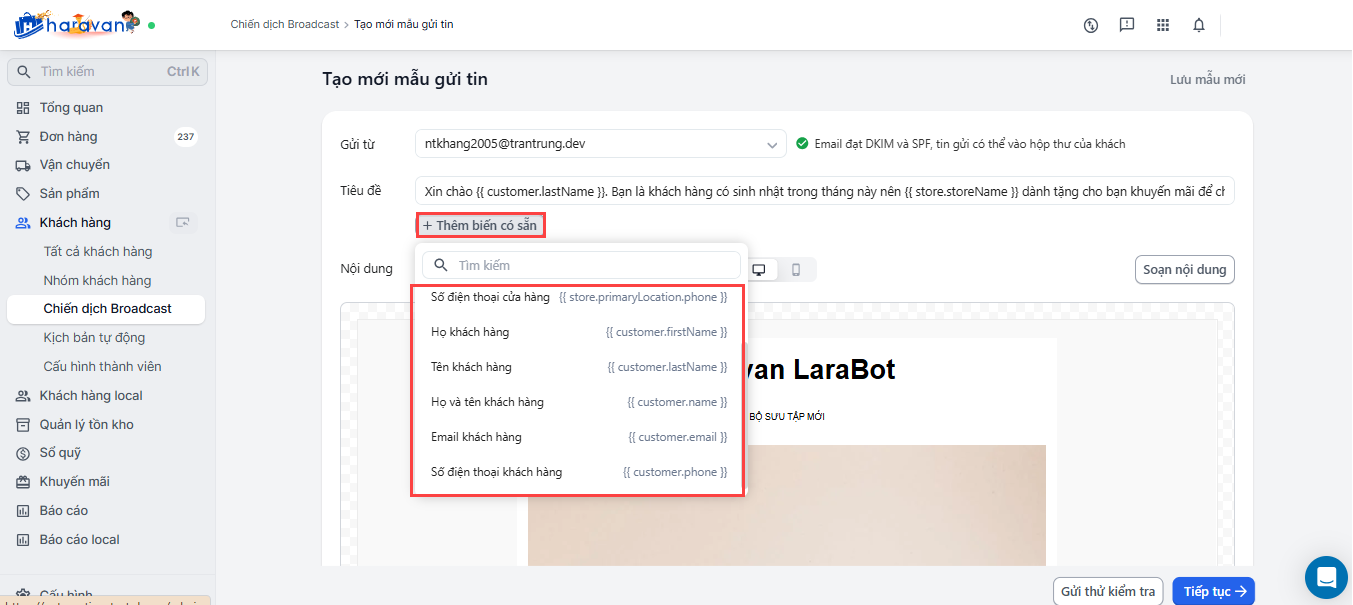Open Tổng quan in the sidebar
The width and height of the screenshot is (1353, 605).
[x=71, y=108]
